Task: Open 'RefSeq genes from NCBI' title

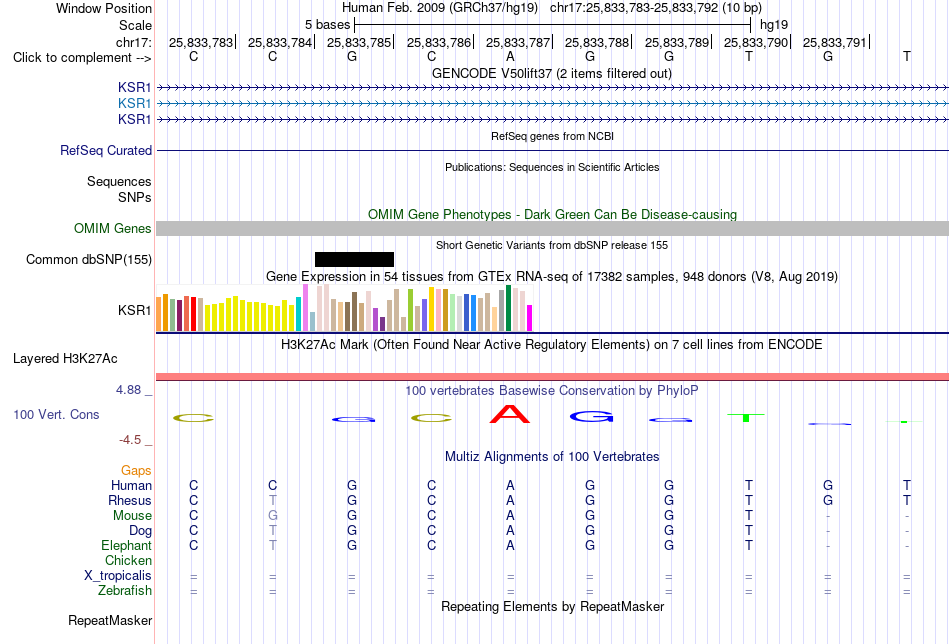Action: tap(553, 136)
